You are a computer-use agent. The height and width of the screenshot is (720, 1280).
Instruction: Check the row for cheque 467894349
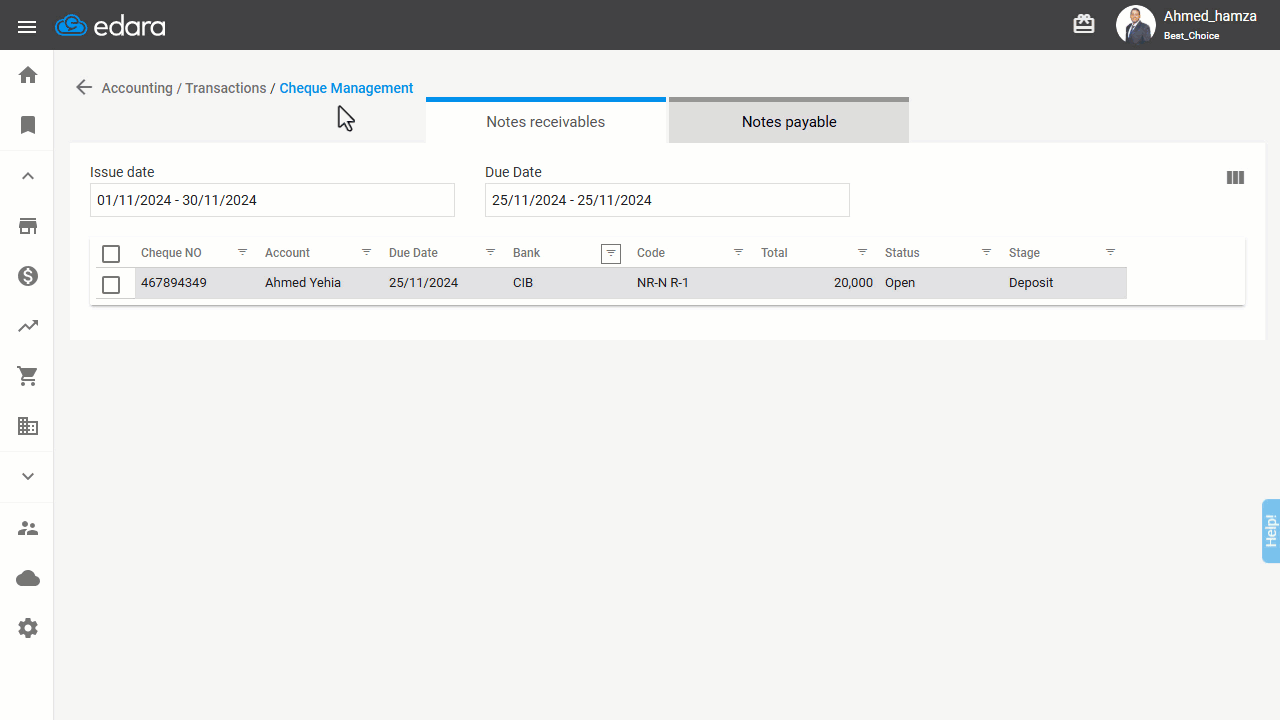(111, 285)
